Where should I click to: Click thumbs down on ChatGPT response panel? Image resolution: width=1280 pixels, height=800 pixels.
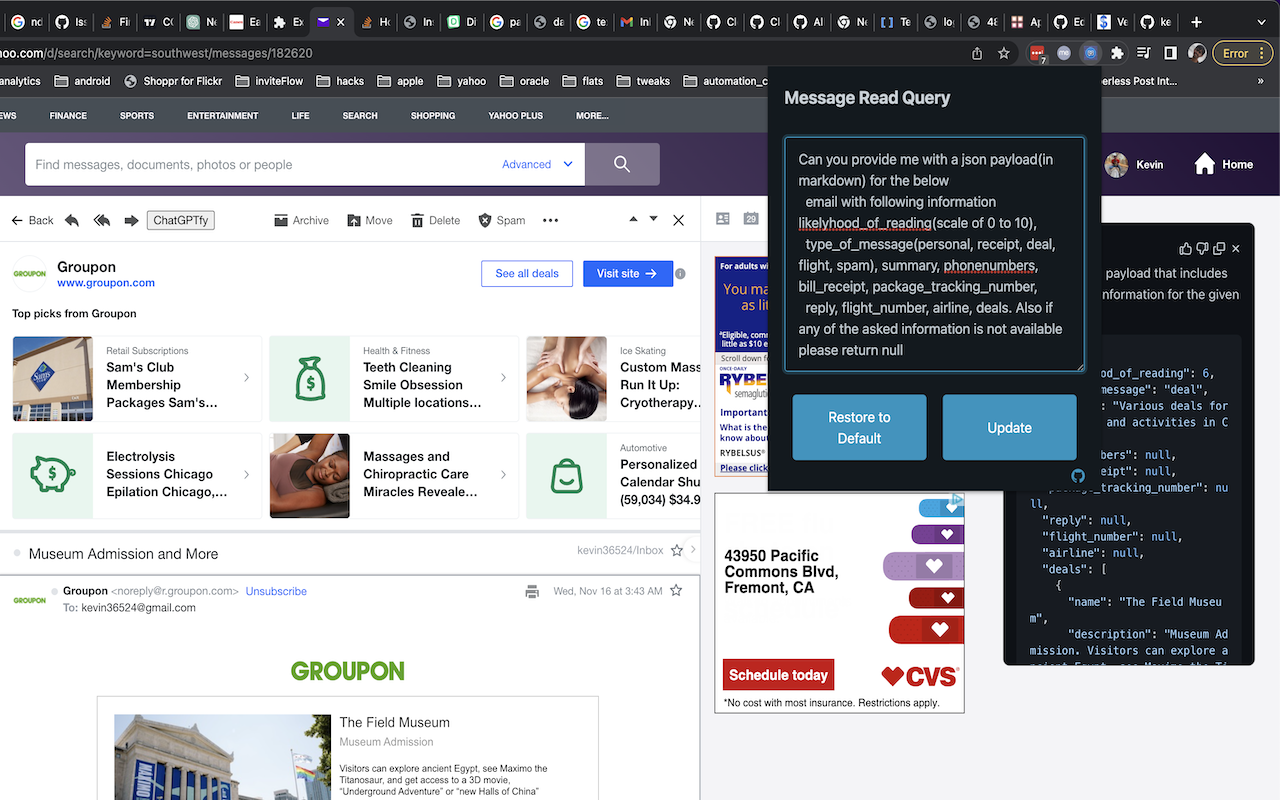pyautogui.click(x=1202, y=248)
